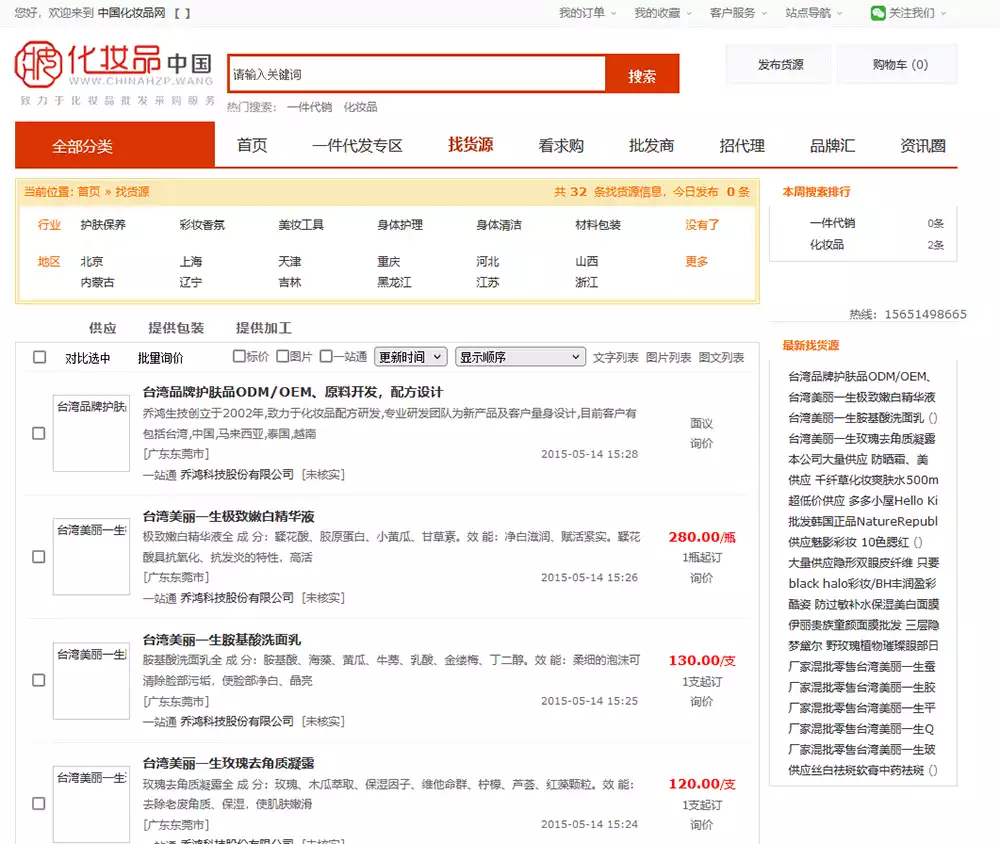1000x844 pixels.
Task: Filter by region 北京
Action: 92,262
